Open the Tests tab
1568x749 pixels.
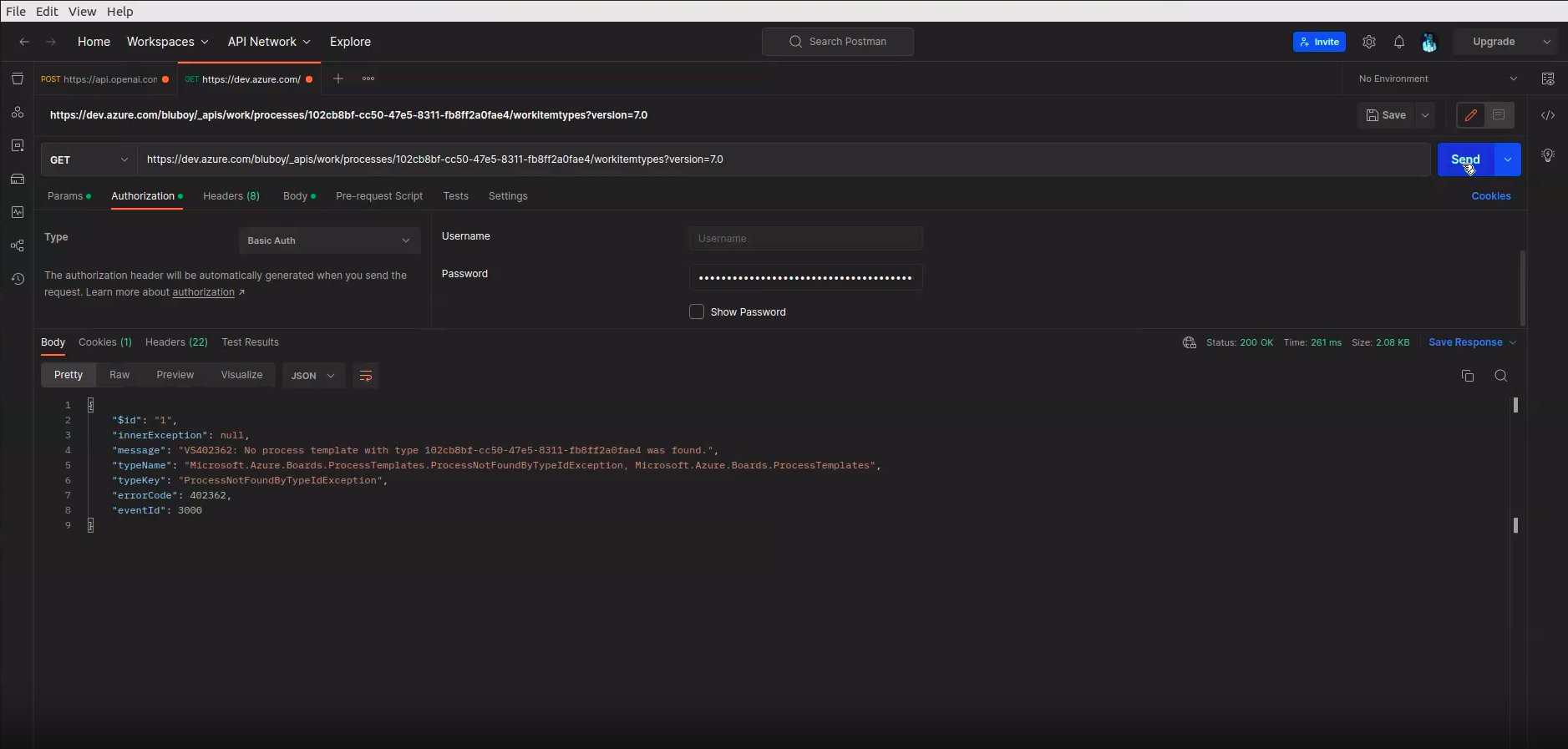pos(455,196)
